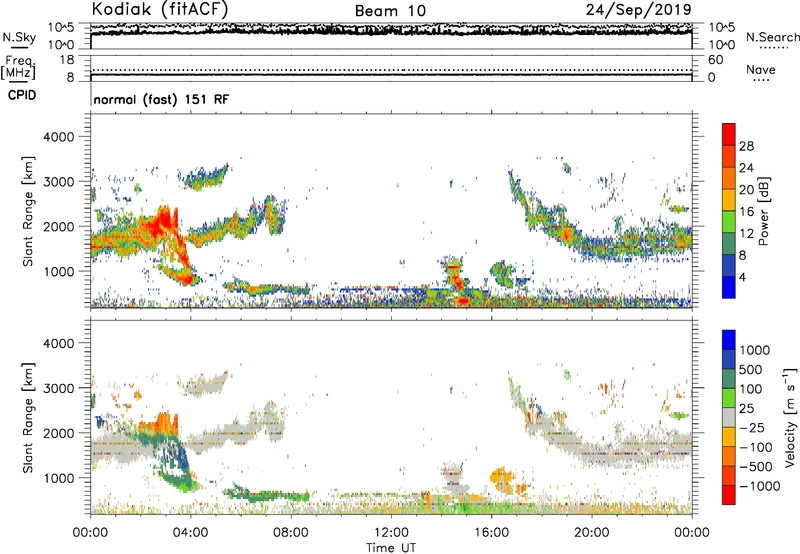This screenshot has height=554, width=800.
Task: Click the "20" label on the Power colorbar
Action: [x=746, y=190]
